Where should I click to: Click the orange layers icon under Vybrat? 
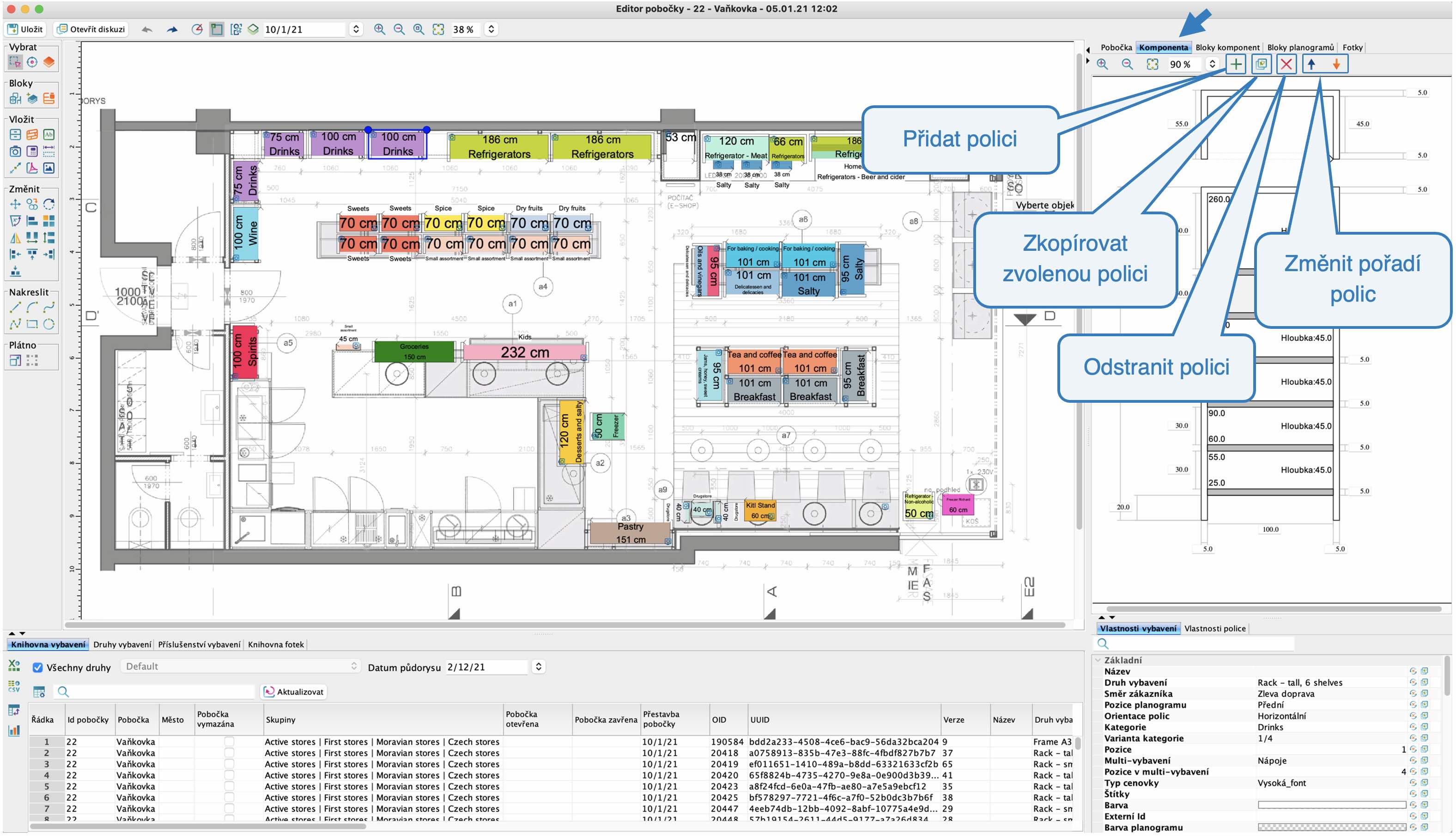pyautogui.click(x=49, y=62)
